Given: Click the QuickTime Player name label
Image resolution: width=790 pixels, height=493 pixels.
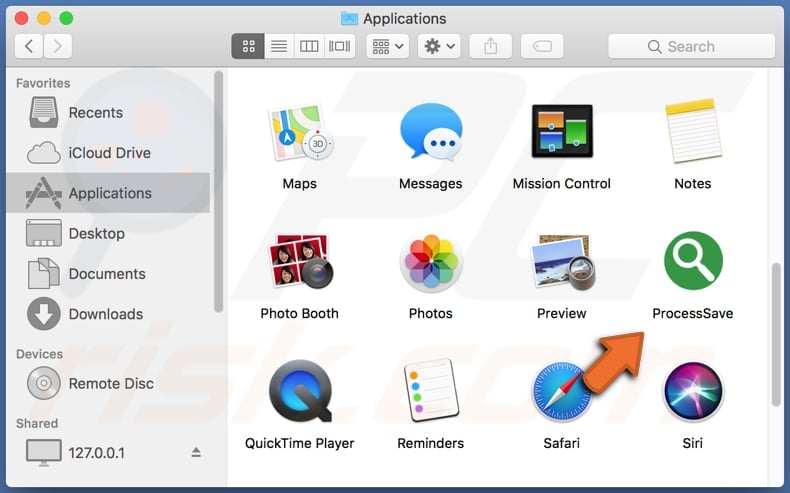Looking at the screenshot, I should [300, 443].
